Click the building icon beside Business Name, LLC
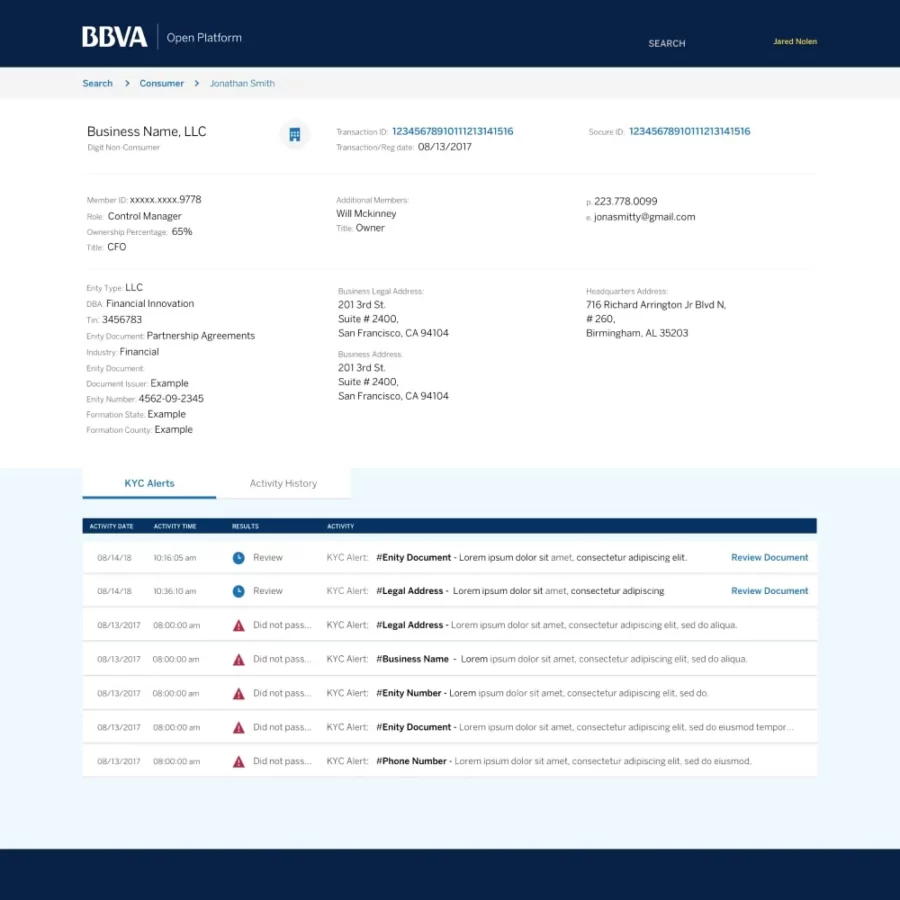This screenshot has height=900, width=900. tap(294, 134)
